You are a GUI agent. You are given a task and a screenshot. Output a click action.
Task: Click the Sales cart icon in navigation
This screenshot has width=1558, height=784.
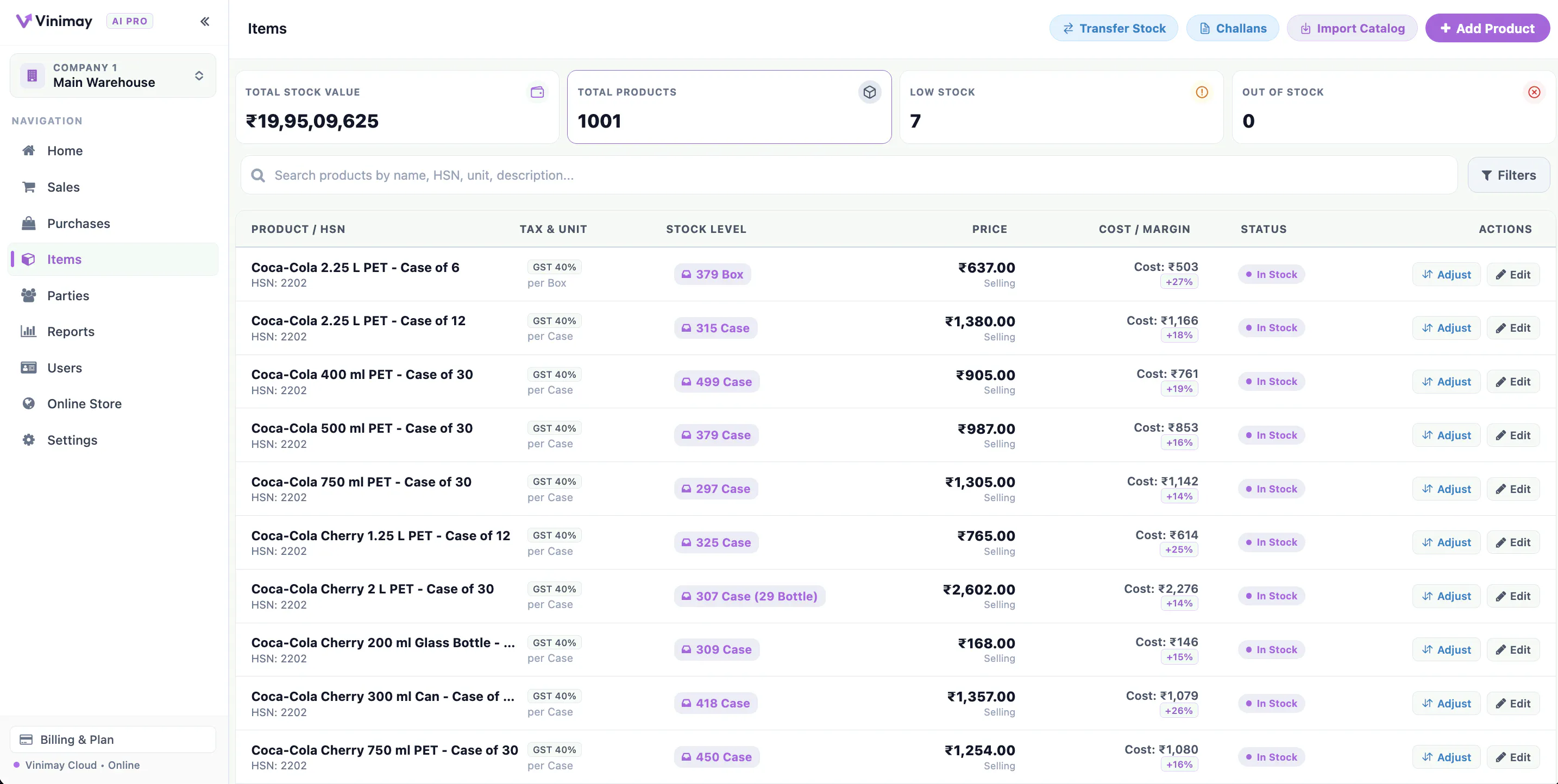pos(28,187)
